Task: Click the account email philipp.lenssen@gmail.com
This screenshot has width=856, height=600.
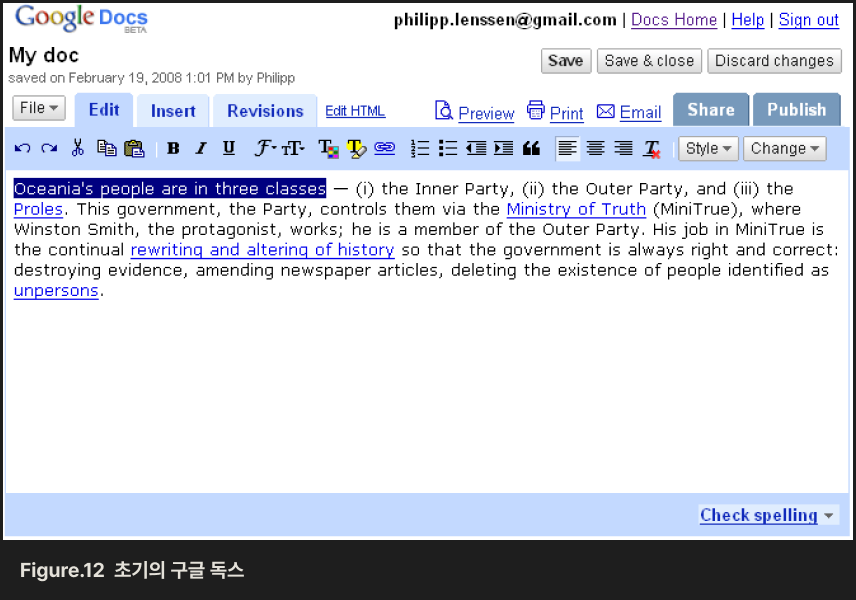Action: coord(505,20)
